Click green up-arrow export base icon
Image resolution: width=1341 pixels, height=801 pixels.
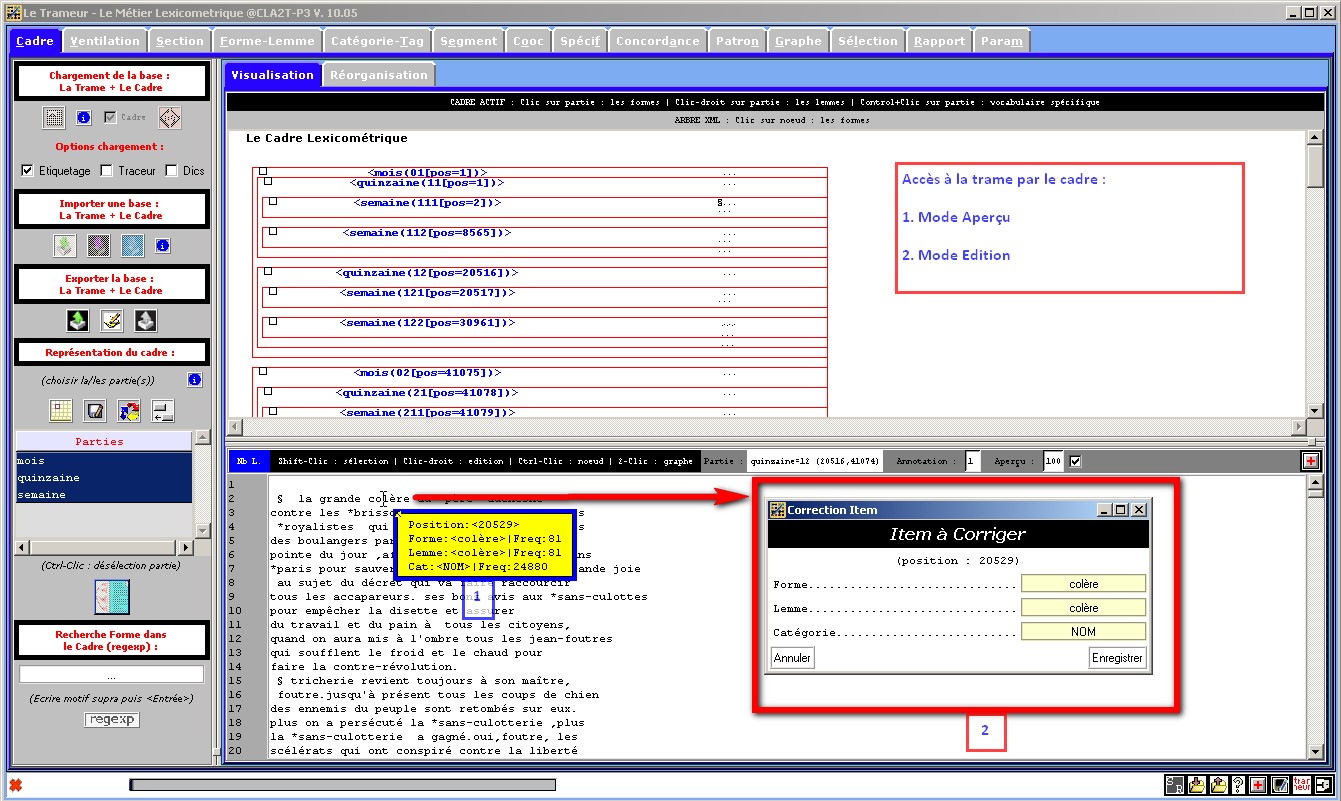(78, 321)
